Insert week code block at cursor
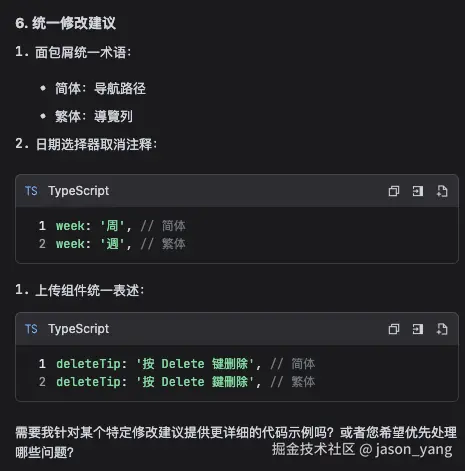Image resolution: width=465 pixels, height=471 pixels. tap(418, 191)
